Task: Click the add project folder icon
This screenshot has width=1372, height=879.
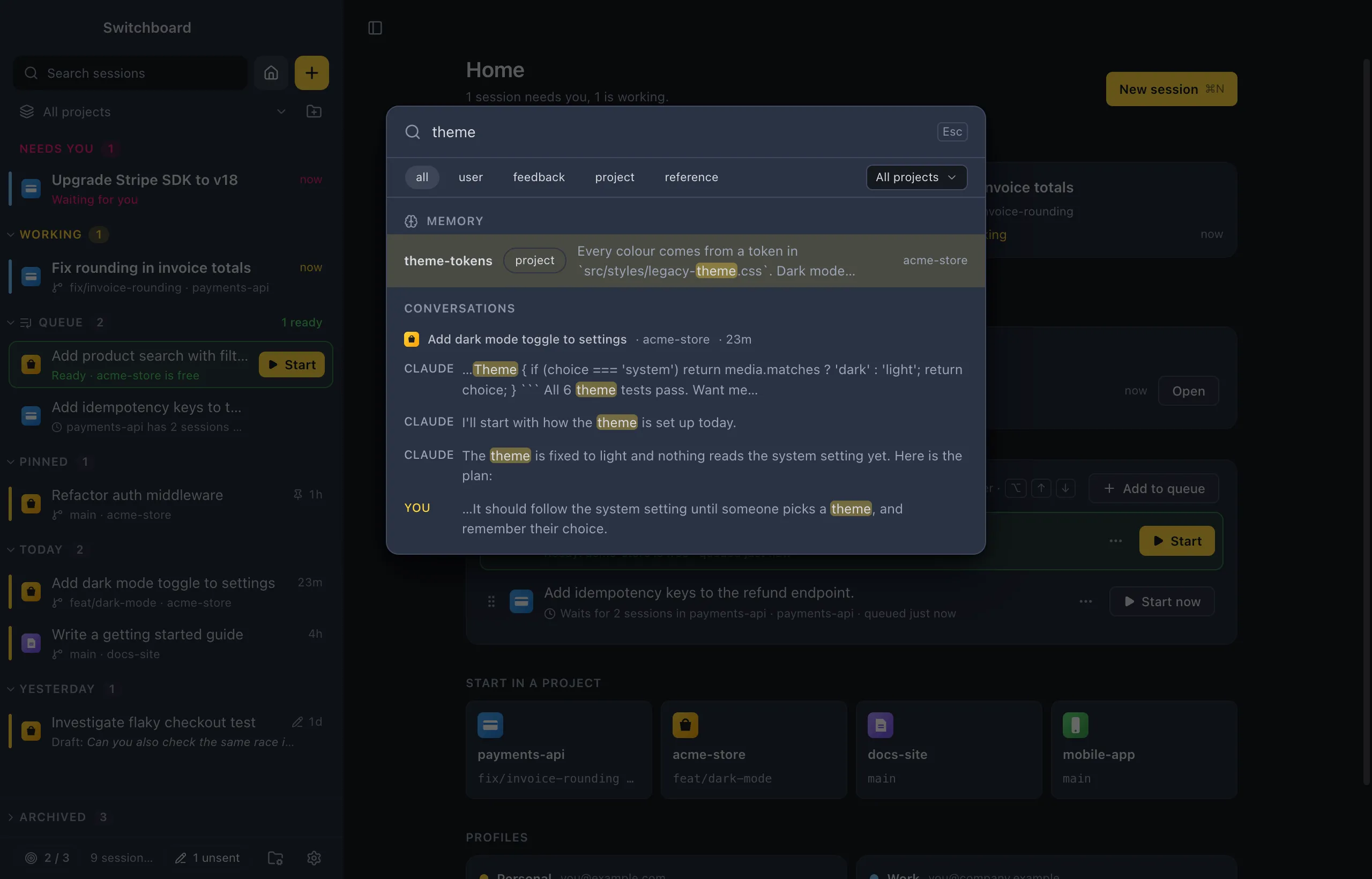Action: [x=314, y=111]
